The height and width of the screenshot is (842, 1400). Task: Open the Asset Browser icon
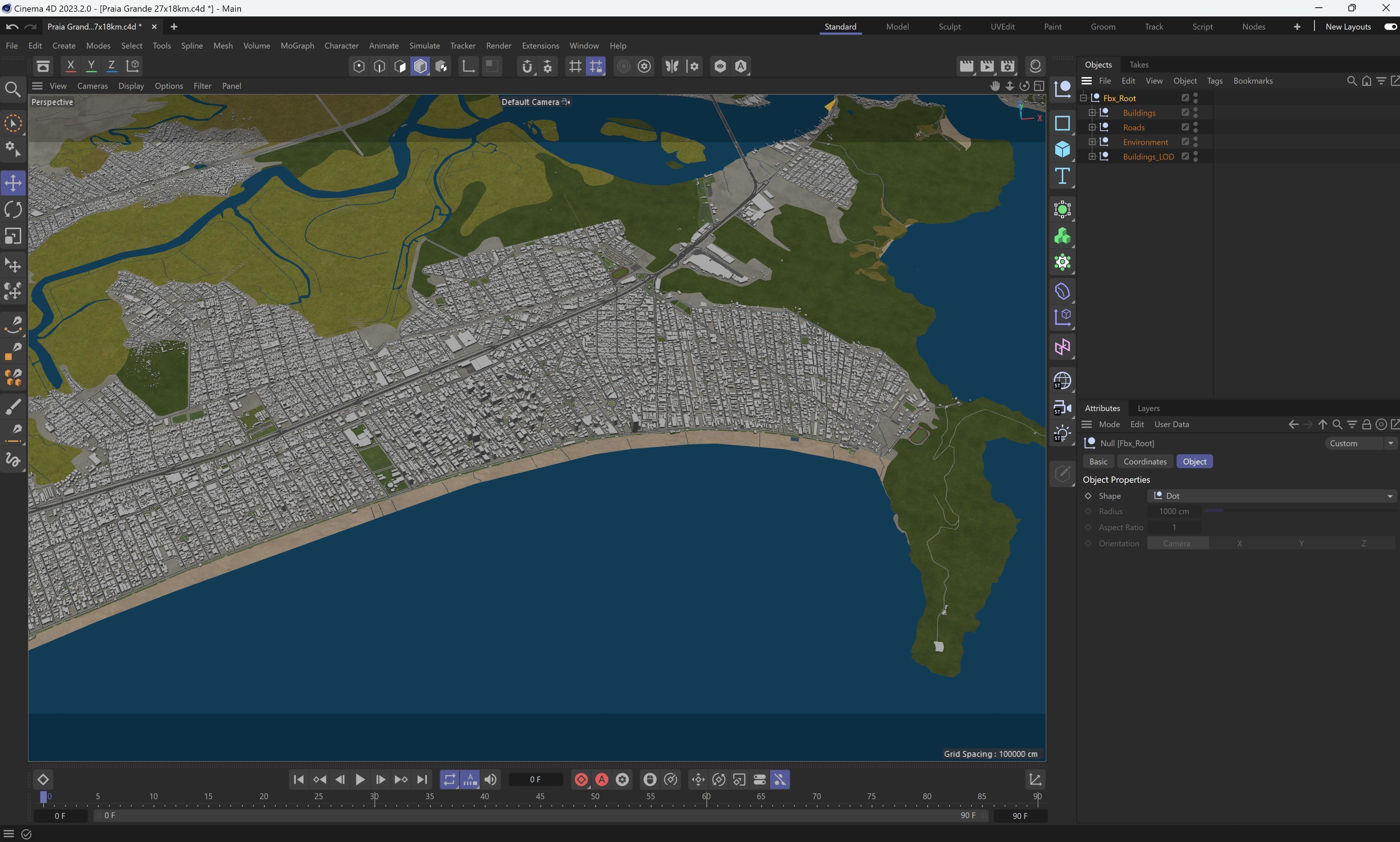[42, 67]
